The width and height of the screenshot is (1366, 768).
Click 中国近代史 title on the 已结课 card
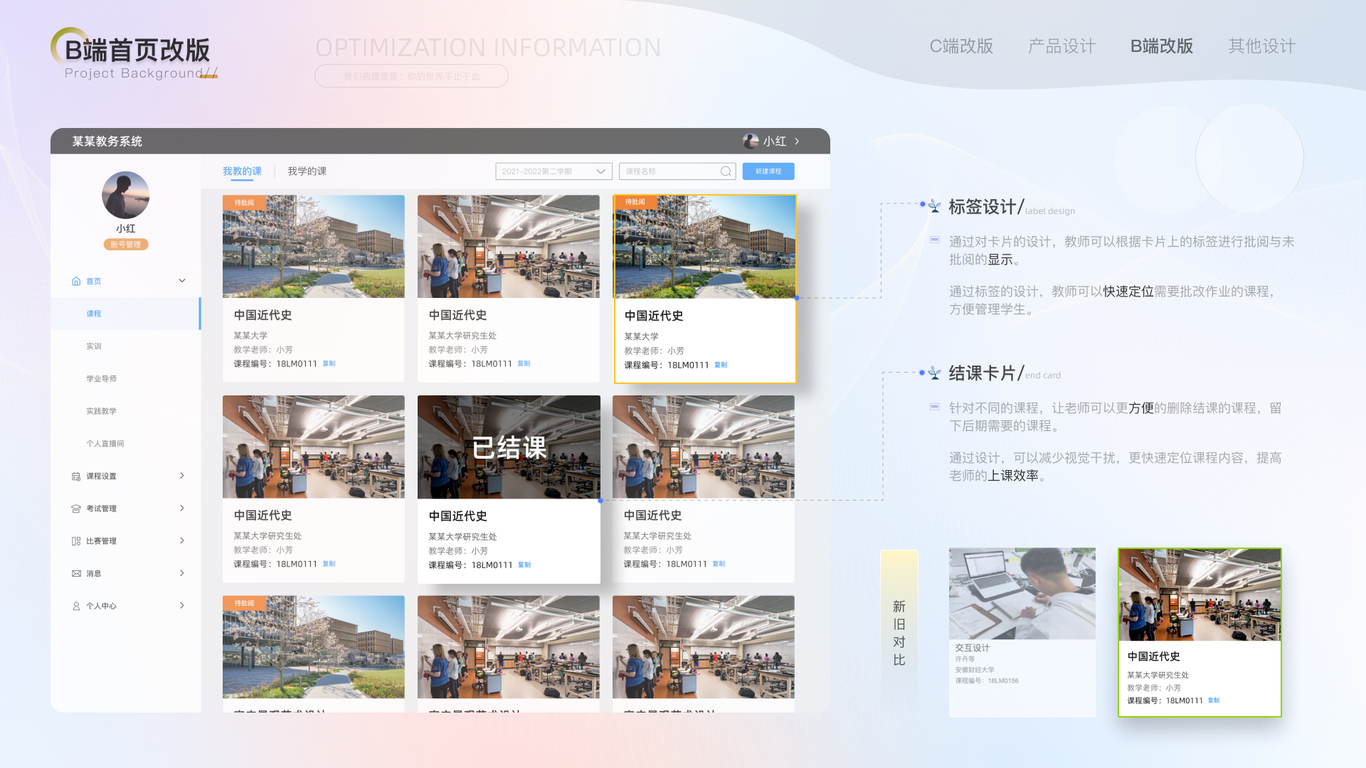click(x=458, y=516)
